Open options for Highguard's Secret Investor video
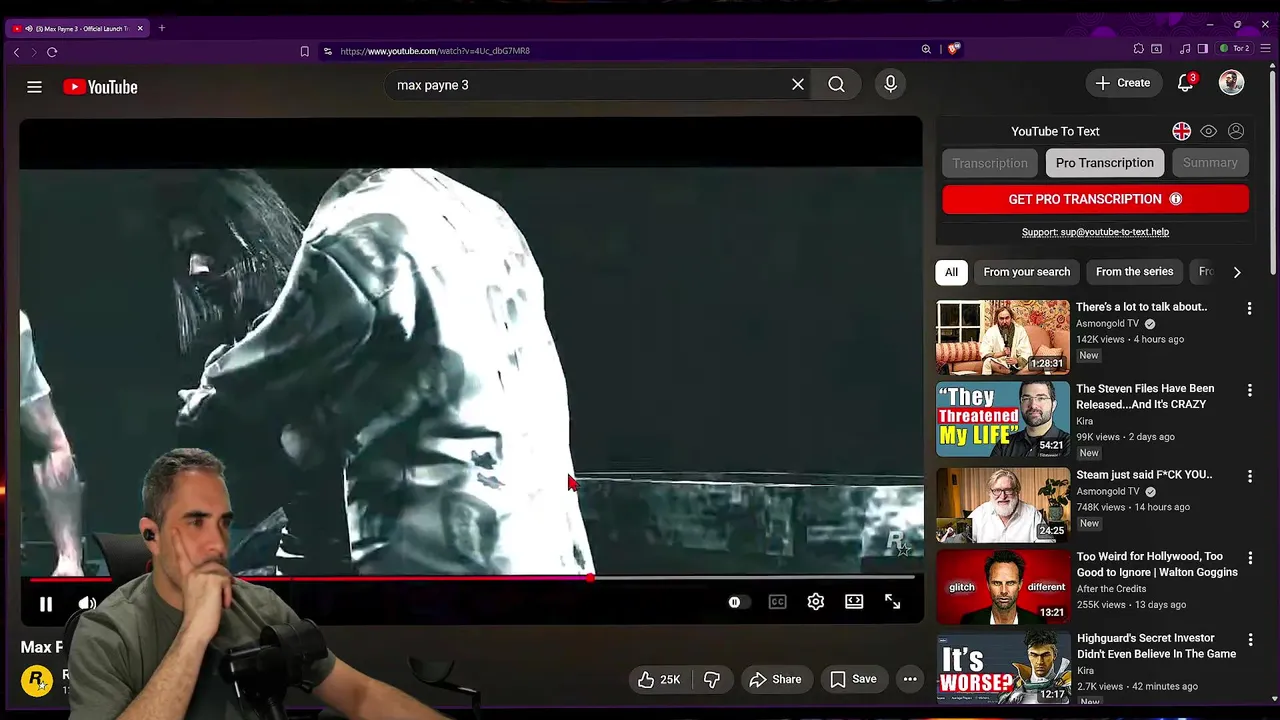Screen dimensions: 1280x720 coord(1249,640)
